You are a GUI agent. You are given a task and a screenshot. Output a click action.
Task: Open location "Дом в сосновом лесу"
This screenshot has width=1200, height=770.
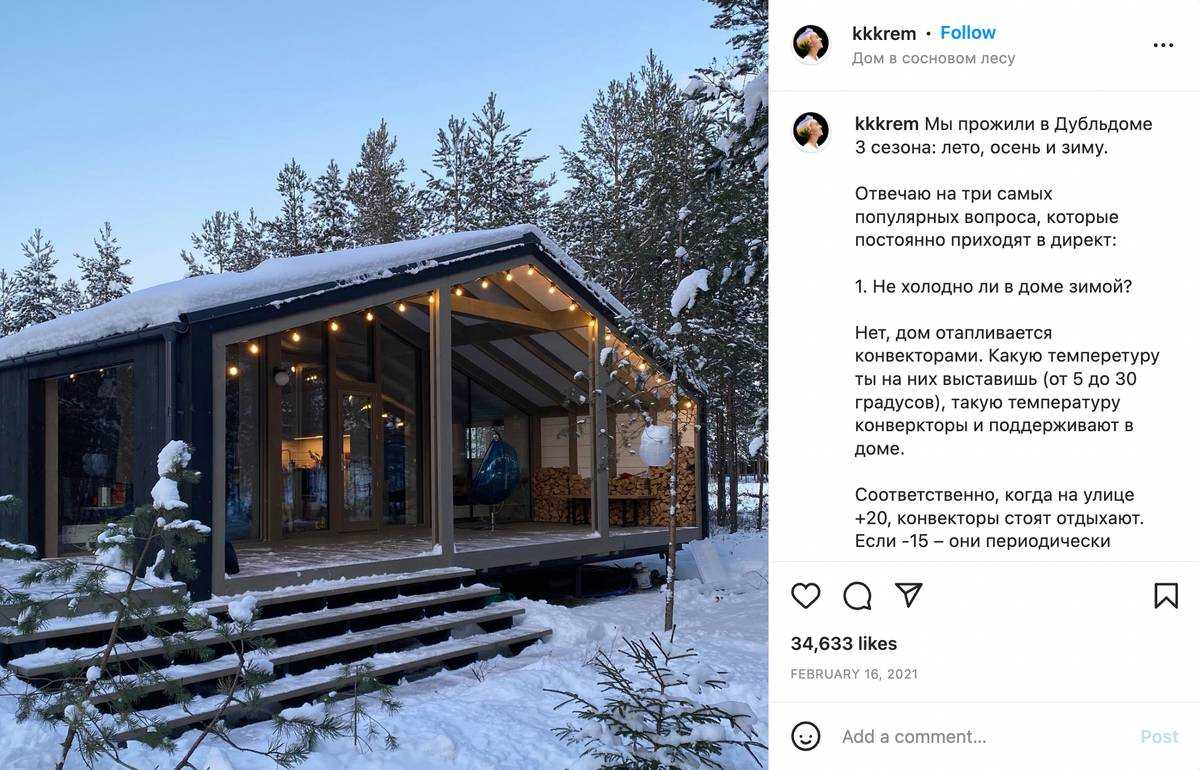pos(933,59)
